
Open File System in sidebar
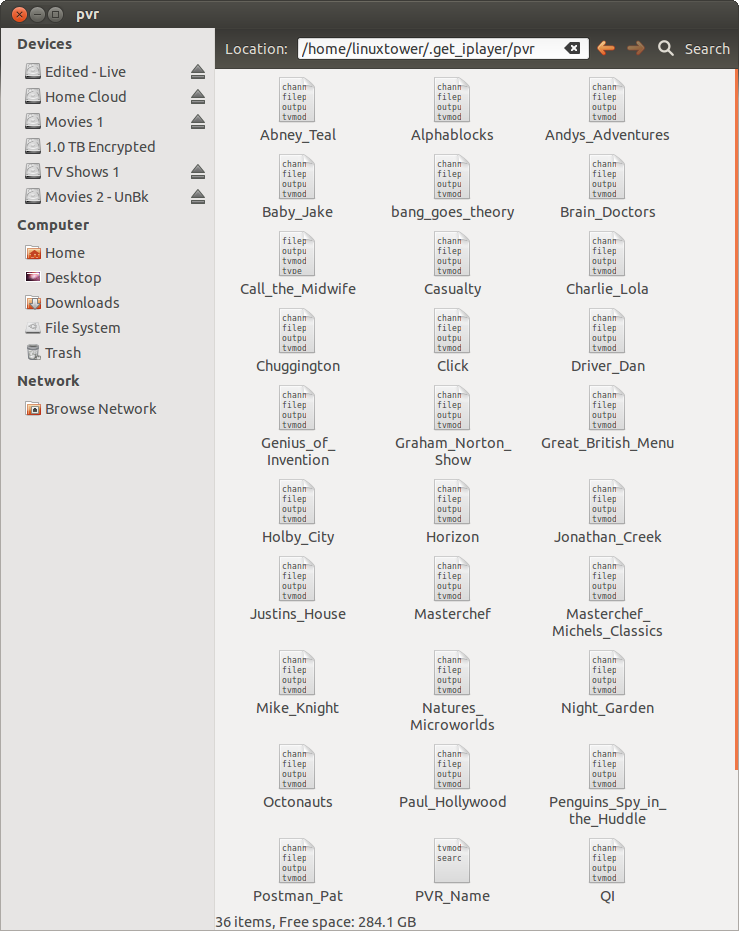(x=83, y=328)
